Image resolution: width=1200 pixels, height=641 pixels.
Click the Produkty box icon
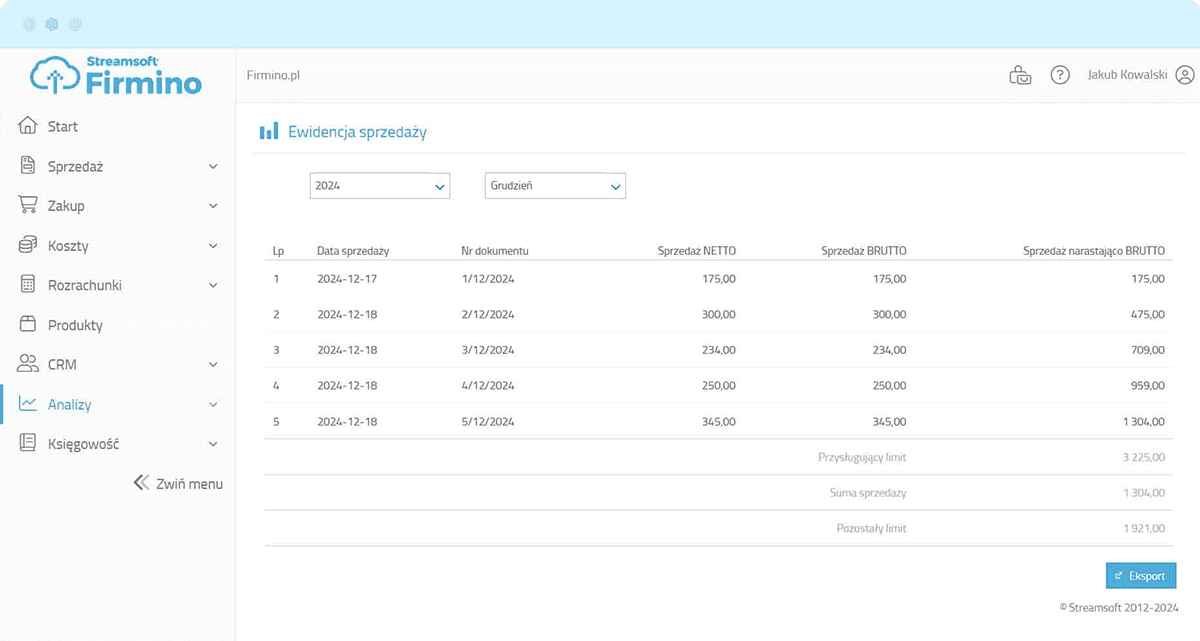[x=28, y=325]
